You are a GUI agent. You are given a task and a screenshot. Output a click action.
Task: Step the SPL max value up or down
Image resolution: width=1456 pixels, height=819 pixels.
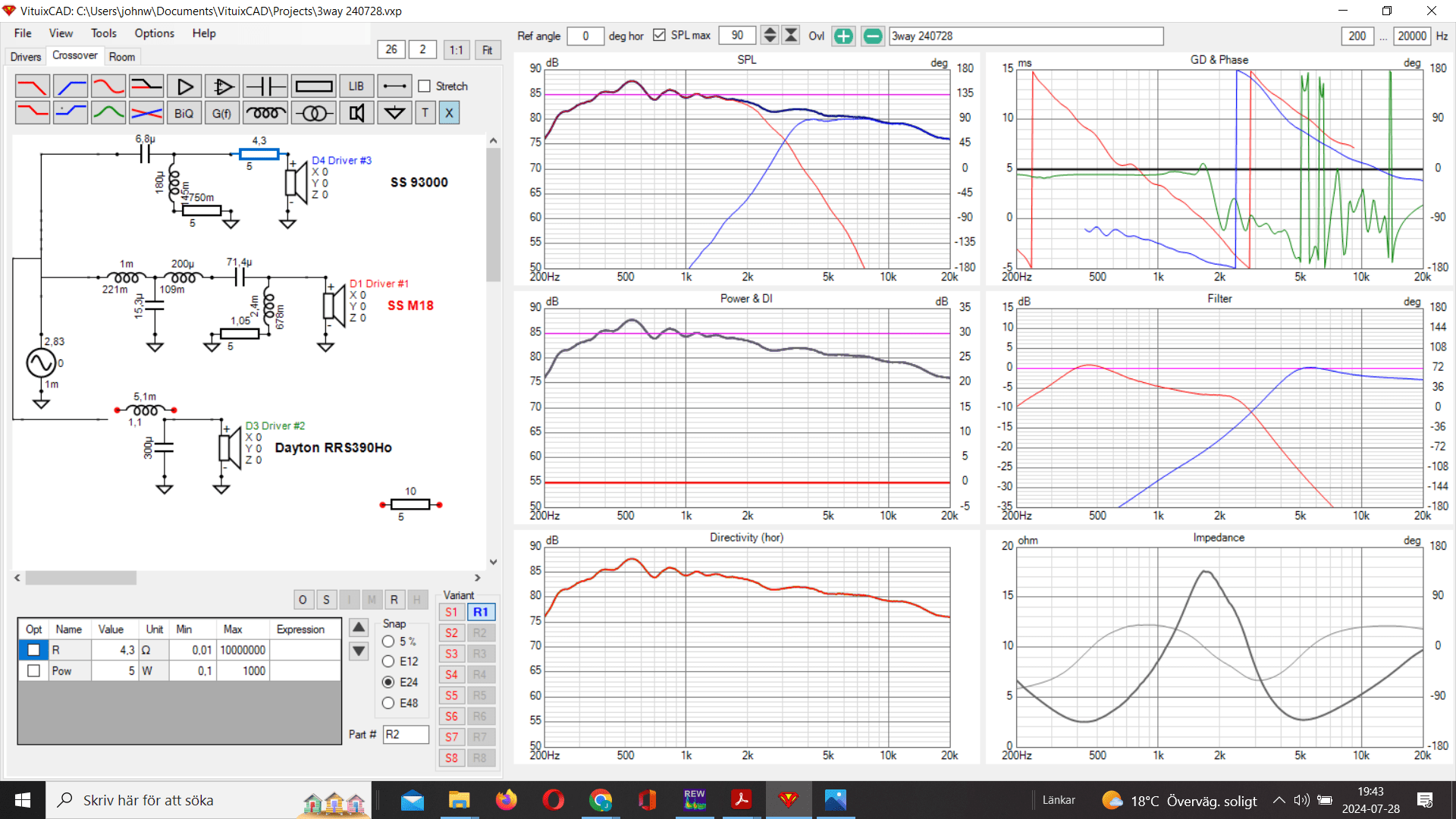770,36
